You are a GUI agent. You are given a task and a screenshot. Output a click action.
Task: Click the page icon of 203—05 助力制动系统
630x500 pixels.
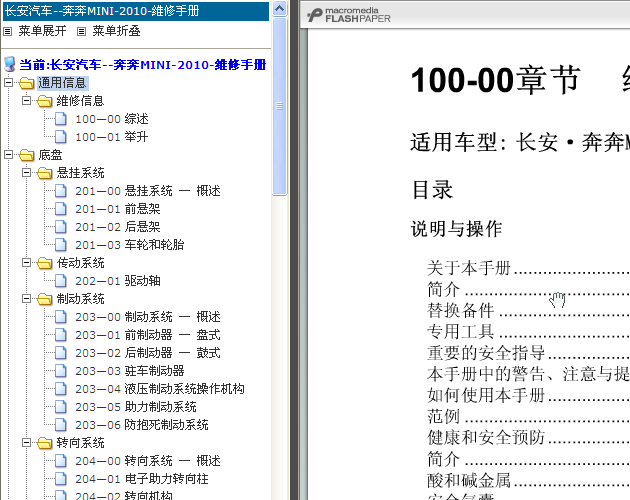point(61,407)
